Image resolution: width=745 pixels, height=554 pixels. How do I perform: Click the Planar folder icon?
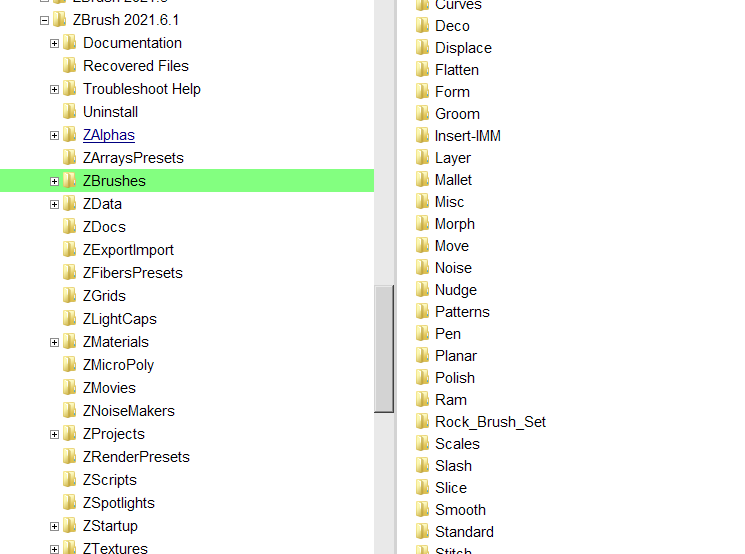(422, 355)
